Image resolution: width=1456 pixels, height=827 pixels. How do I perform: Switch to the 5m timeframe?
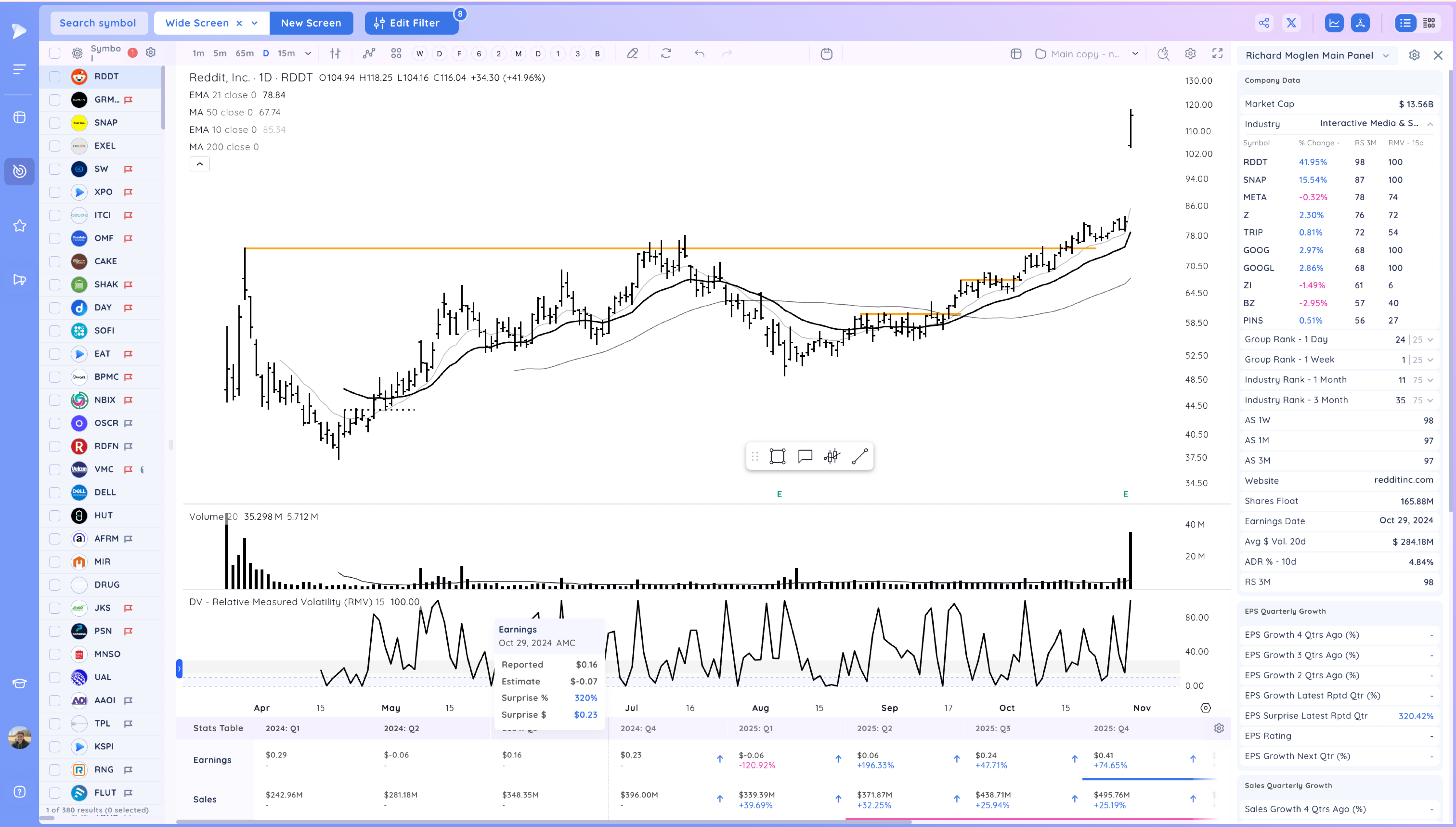tap(220, 54)
